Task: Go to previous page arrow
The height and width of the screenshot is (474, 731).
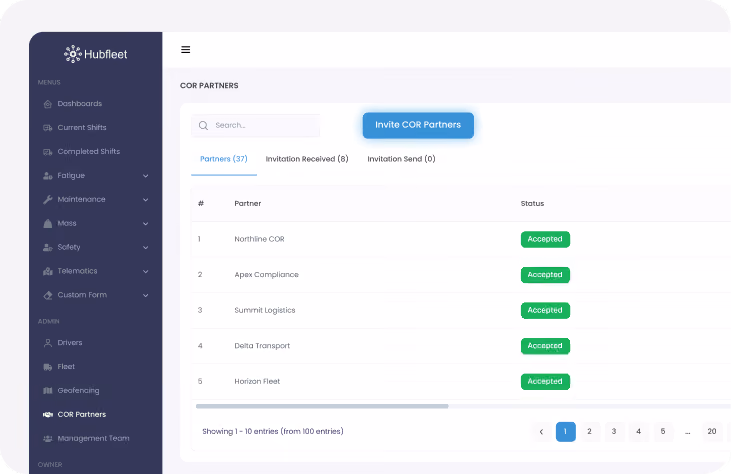Action: click(x=541, y=432)
